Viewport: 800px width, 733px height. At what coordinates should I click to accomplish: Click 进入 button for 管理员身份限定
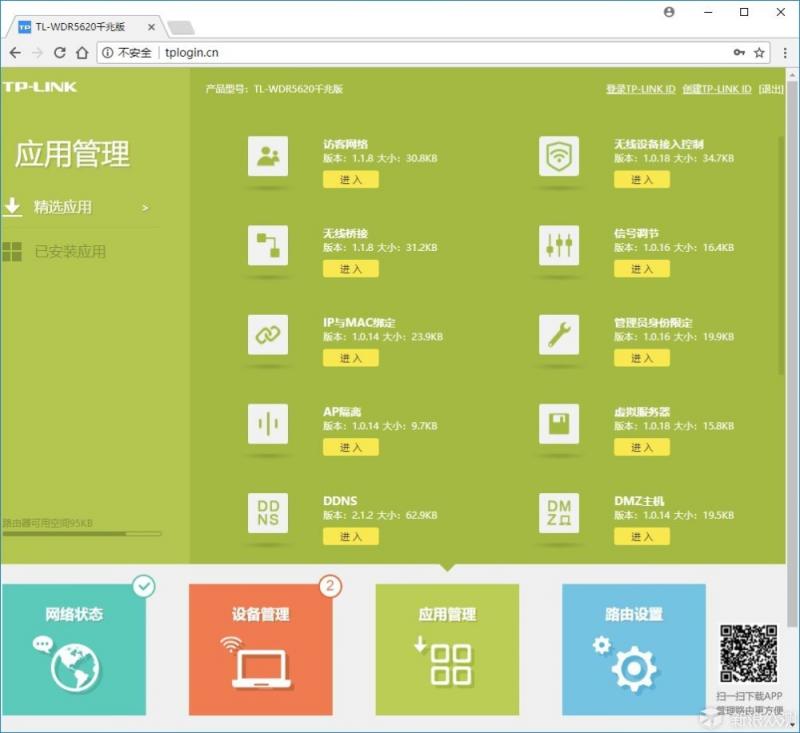pyautogui.click(x=642, y=358)
